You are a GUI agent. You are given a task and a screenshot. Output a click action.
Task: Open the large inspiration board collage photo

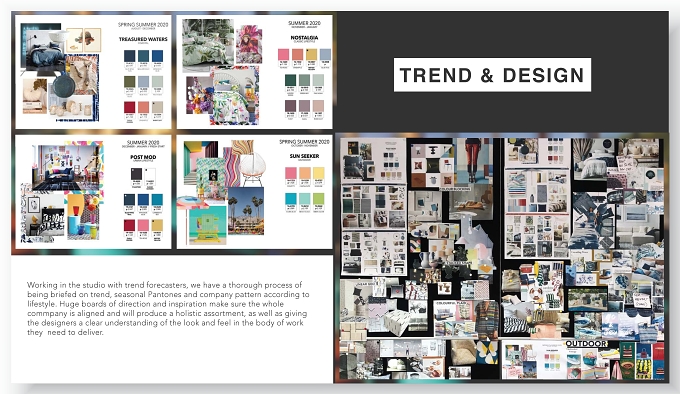pos(502,258)
